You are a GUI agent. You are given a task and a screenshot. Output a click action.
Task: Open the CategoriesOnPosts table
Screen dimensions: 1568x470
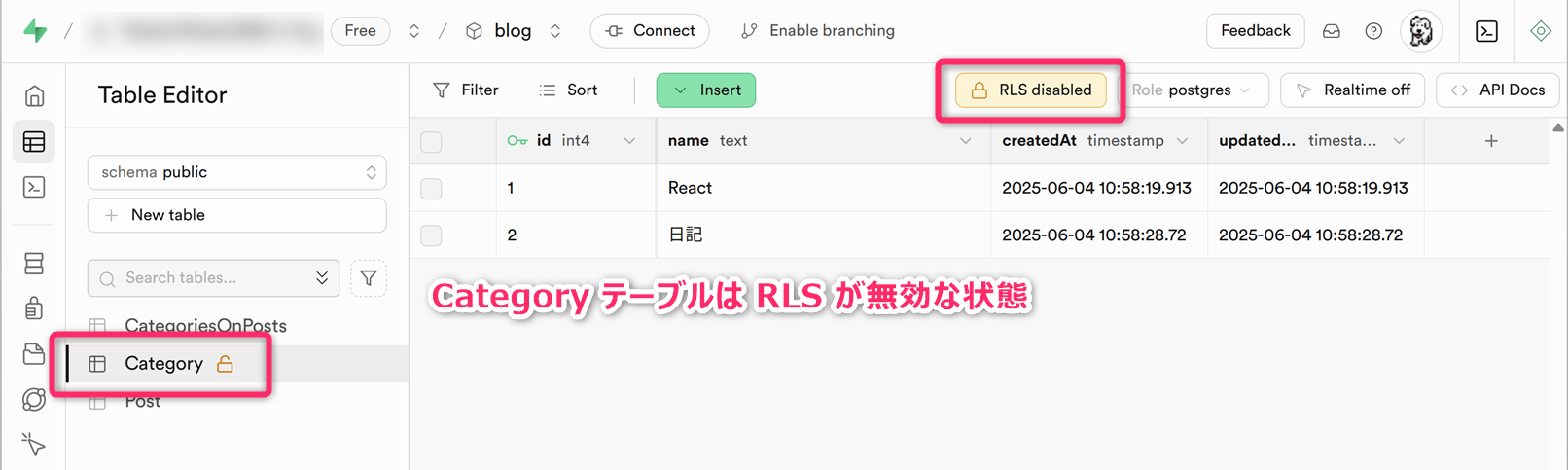(205, 326)
